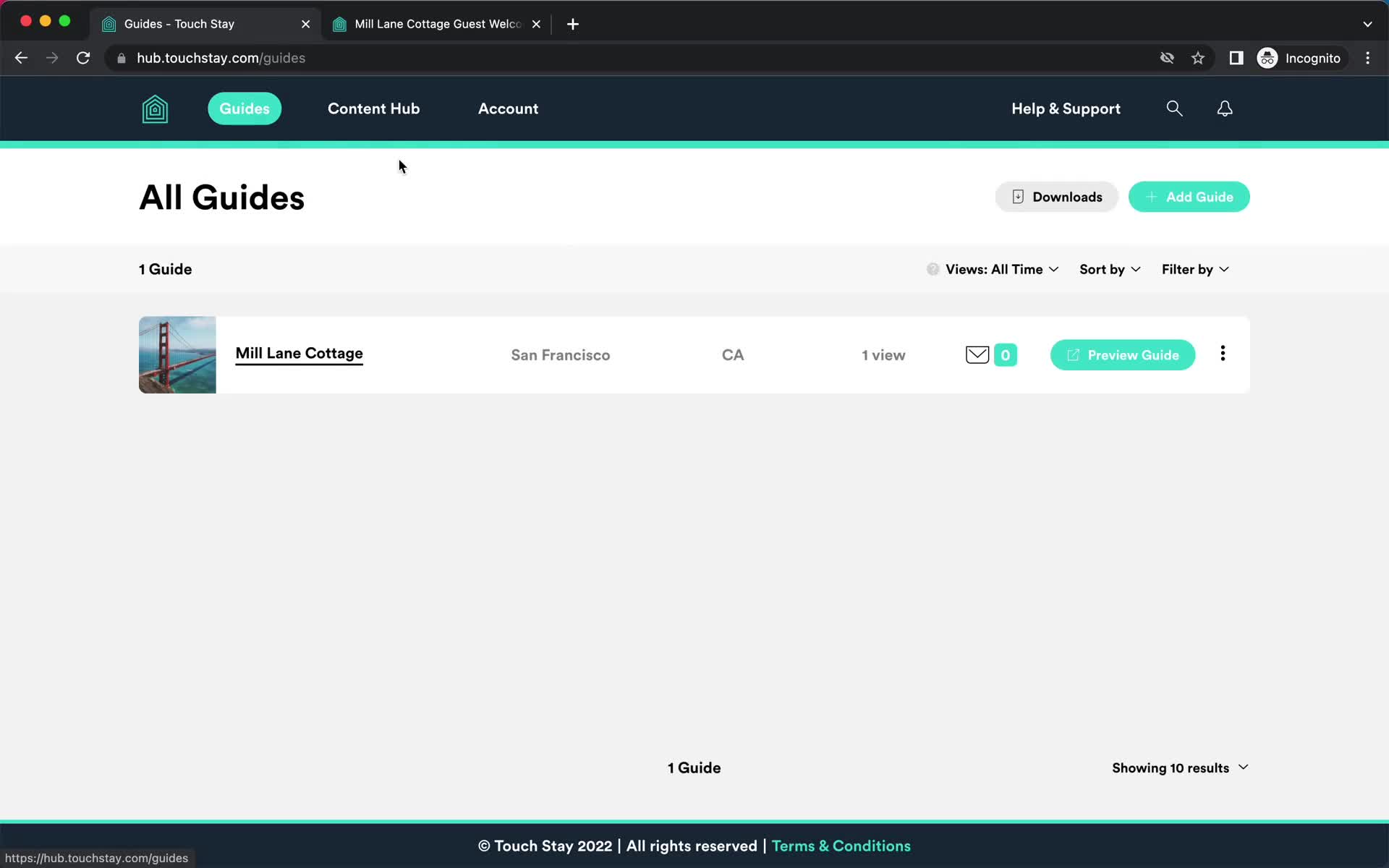Click the three-dot more options icon
Image resolution: width=1389 pixels, height=868 pixels.
(x=1223, y=354)
